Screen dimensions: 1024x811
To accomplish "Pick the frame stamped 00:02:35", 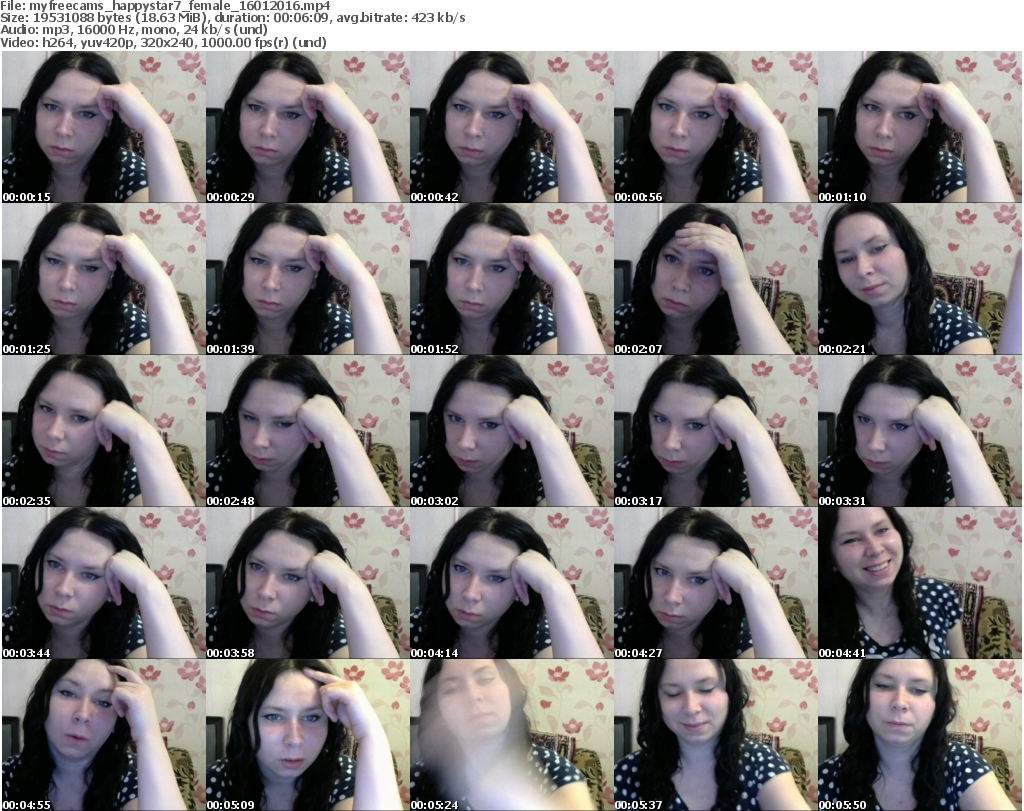I will (x=103, y=431).
